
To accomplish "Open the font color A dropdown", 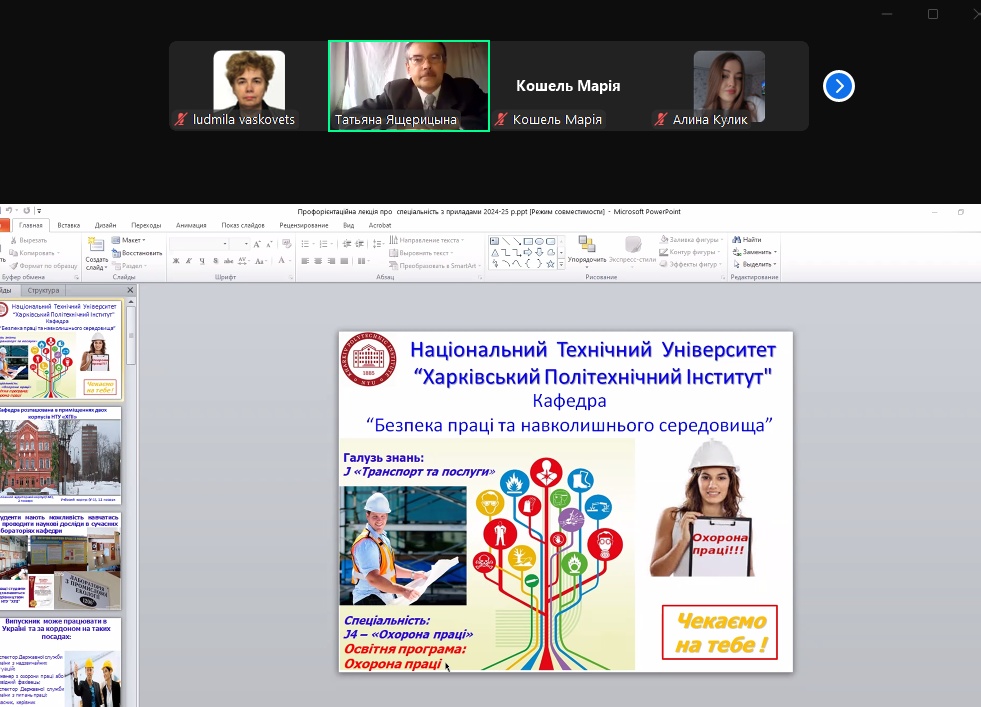I will pyautogui.click(x=283, y=261).
